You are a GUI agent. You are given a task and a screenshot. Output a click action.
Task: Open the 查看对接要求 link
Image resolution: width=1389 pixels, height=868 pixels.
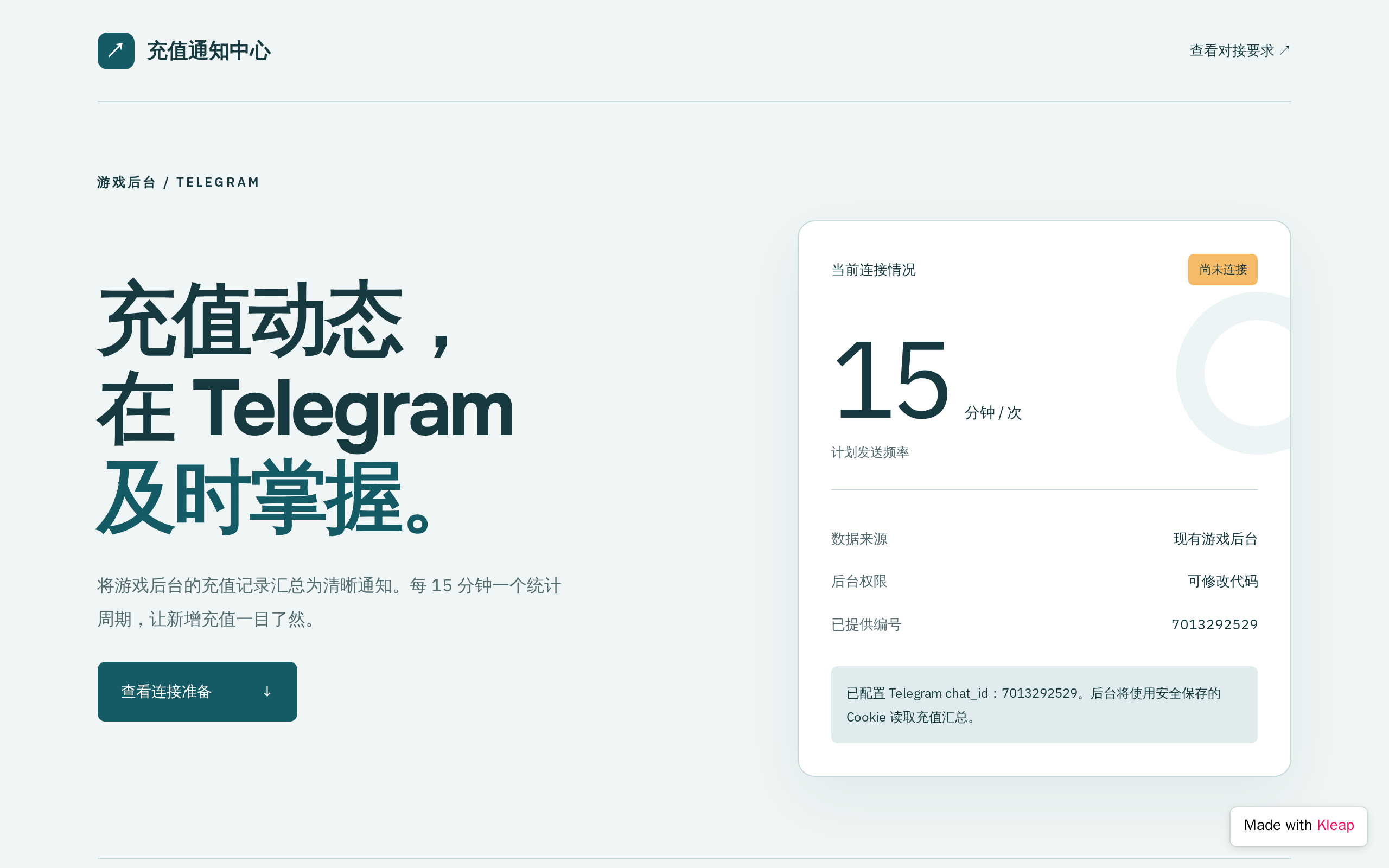coord(1240,51)
